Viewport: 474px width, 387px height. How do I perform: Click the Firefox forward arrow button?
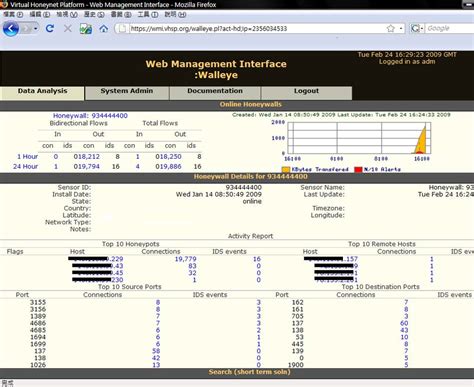point(26,29)
